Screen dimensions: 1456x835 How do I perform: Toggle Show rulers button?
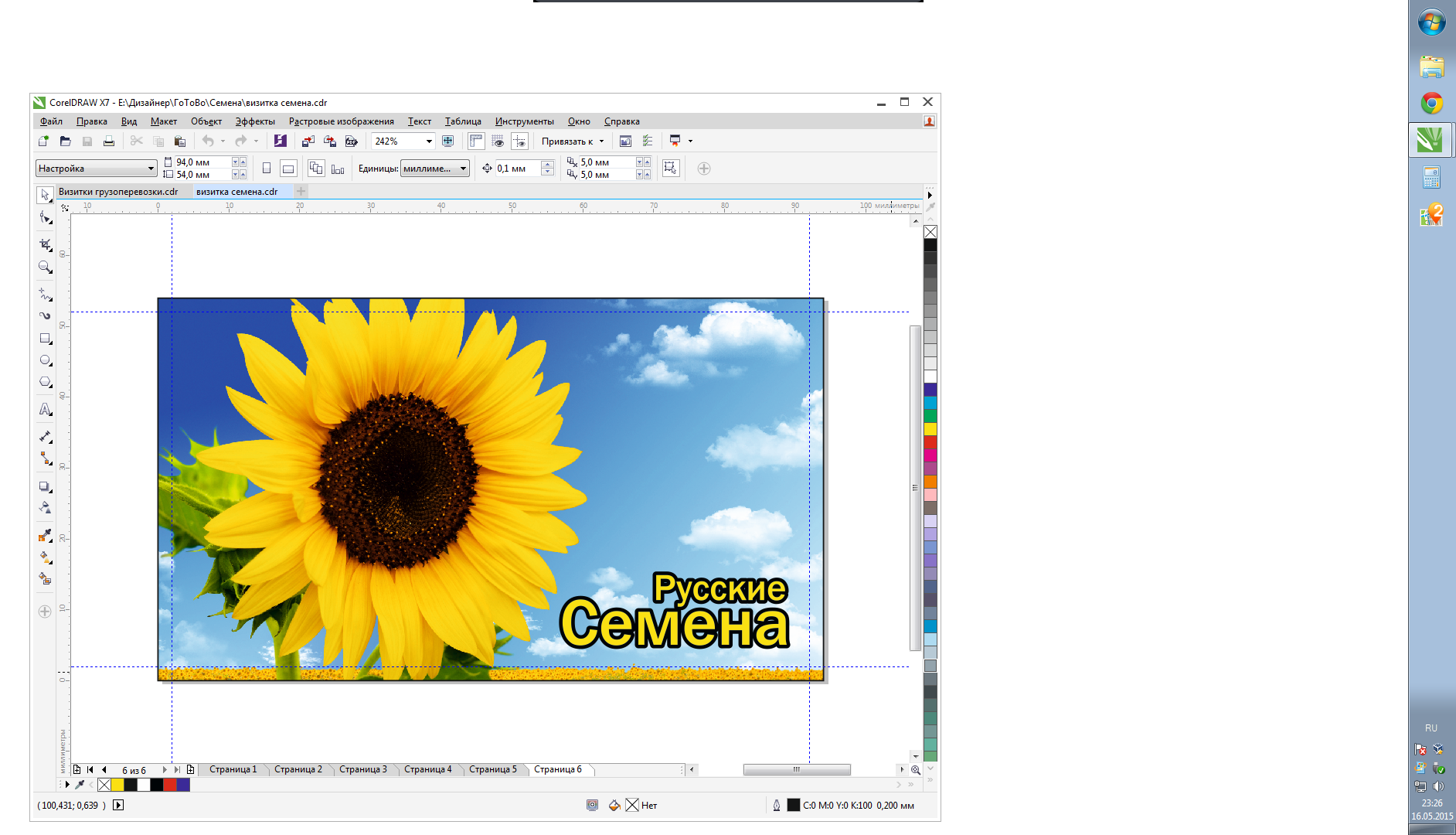pos(476,141)
